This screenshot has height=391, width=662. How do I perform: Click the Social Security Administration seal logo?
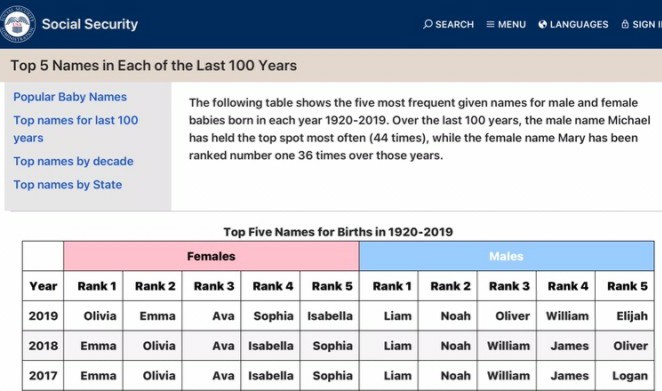17,24
